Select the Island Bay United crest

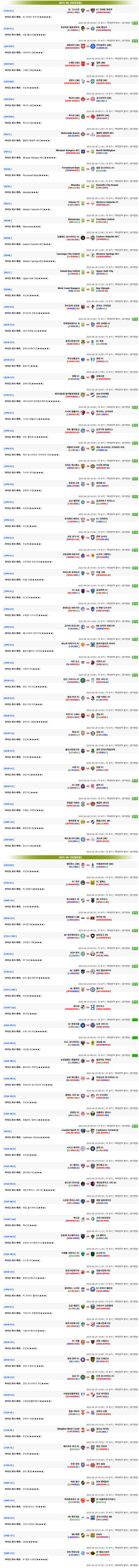(x=83, y=272)
